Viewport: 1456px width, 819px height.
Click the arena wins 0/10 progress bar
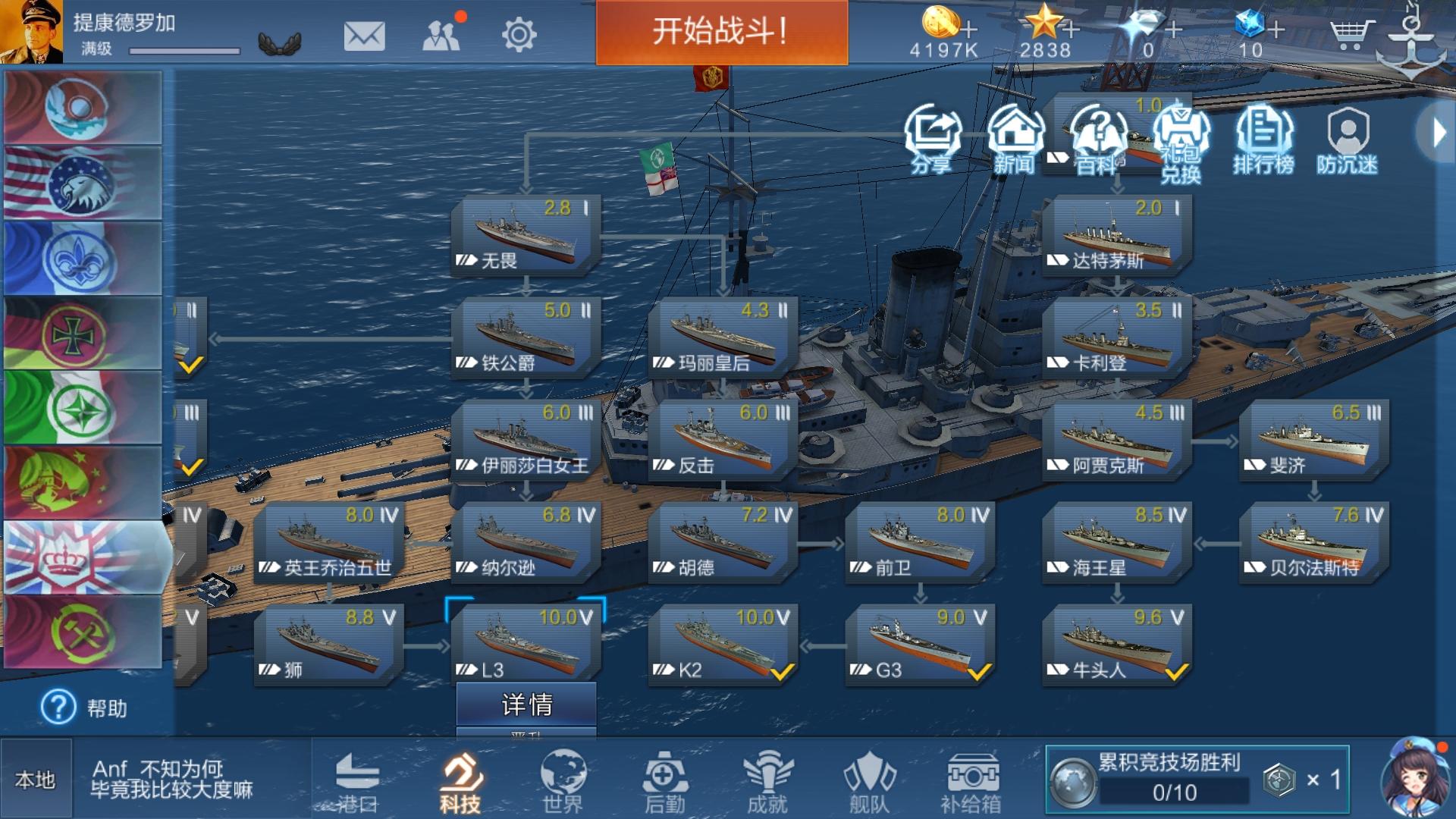pyautogui.click(x=1174, y=792)
